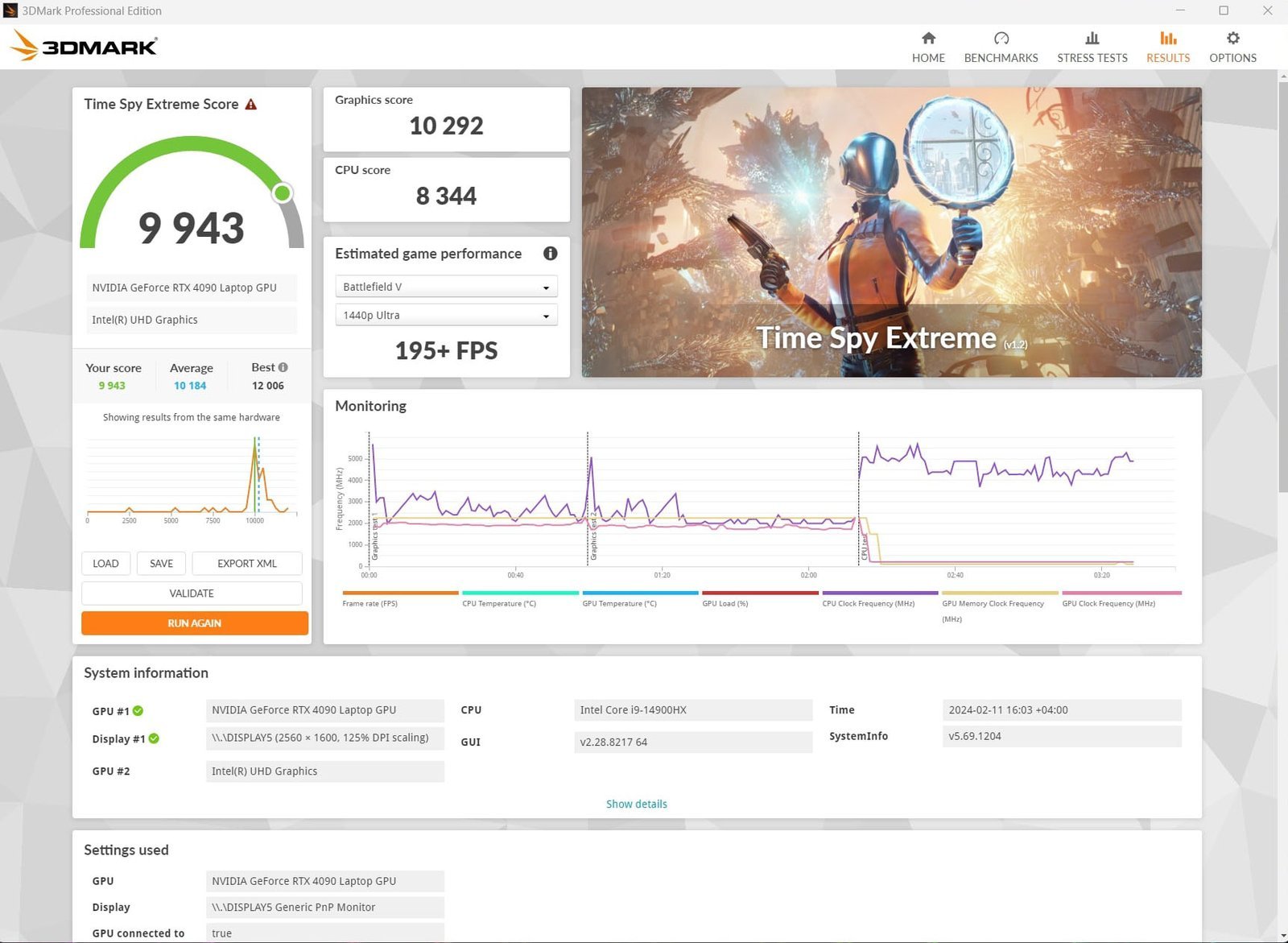Open Stress Tests chart icon

point(1092,39)
